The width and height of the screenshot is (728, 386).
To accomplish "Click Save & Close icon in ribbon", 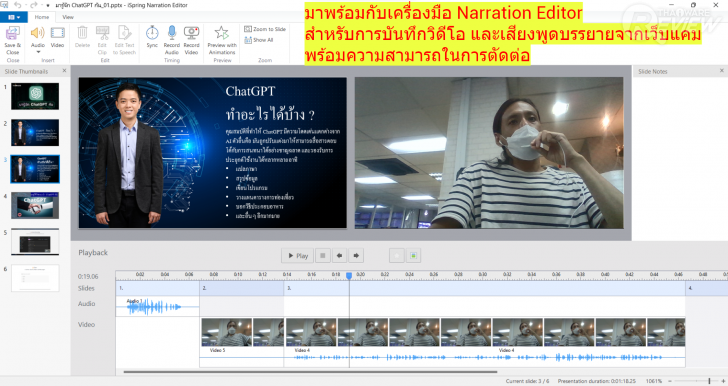I will click(13, 33).
